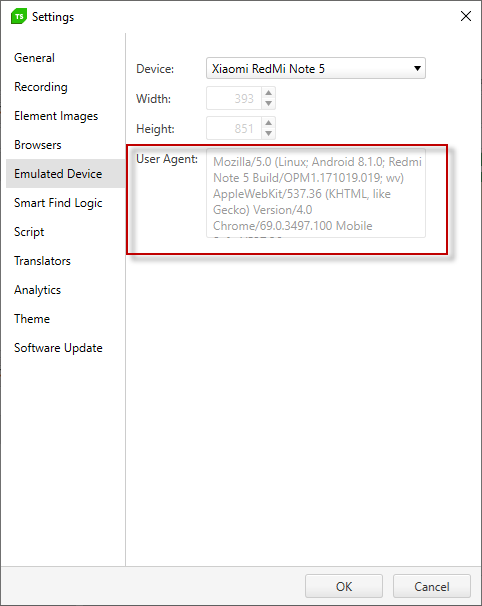Open Software Update settings
The height and width of the screenshot is (606, 482).
(x=65, y=347)
